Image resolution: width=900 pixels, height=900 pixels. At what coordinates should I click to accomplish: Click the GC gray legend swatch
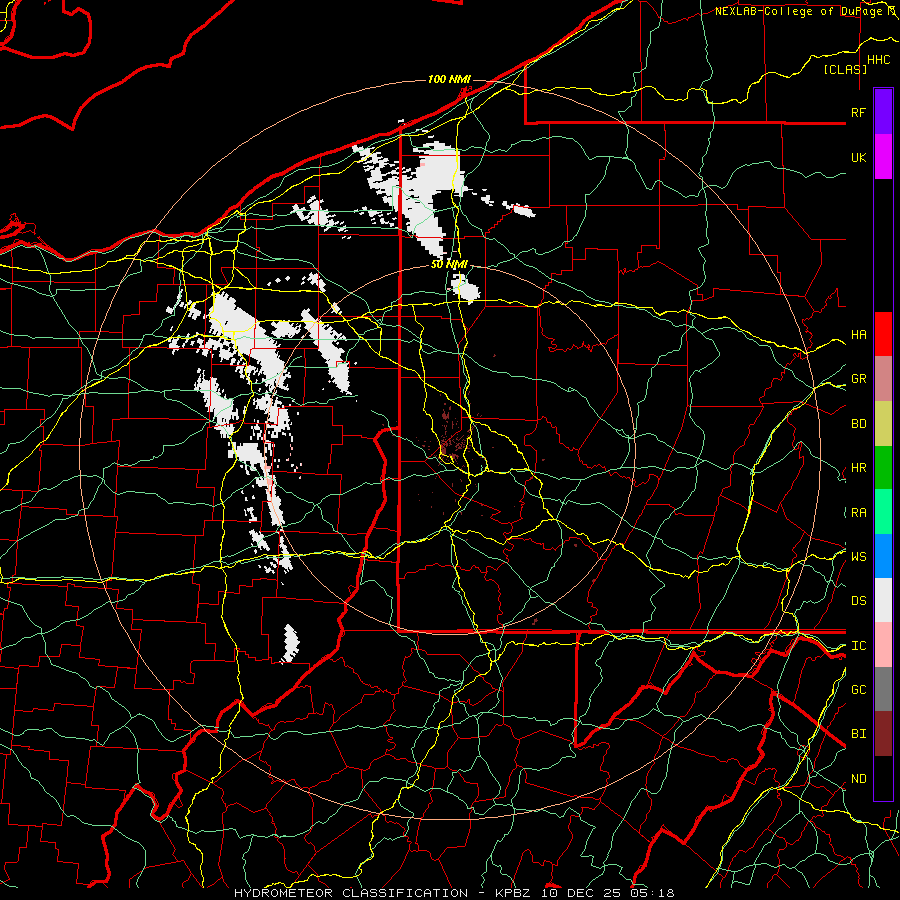coord(883,689)
